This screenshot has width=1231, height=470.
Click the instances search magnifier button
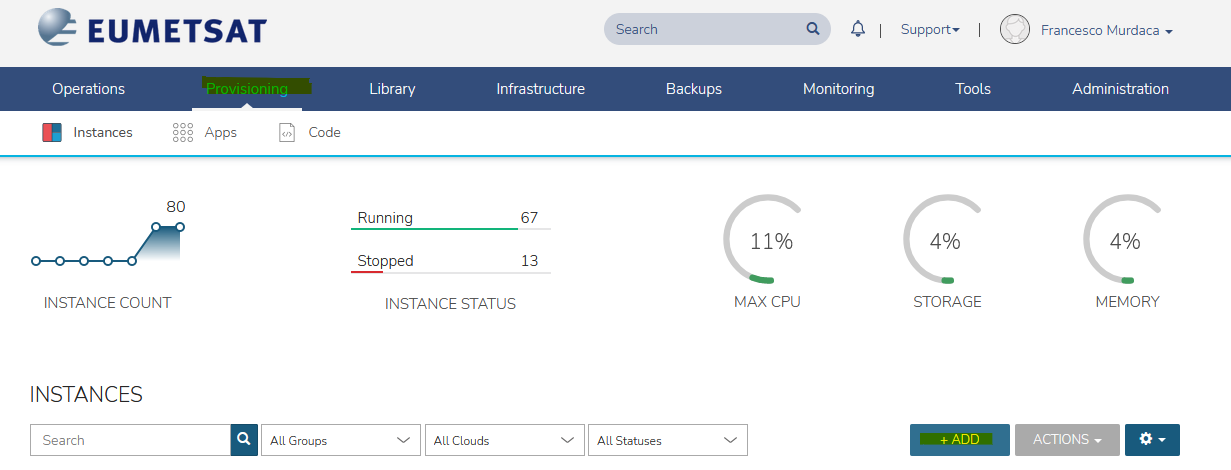tap(244, 440)
